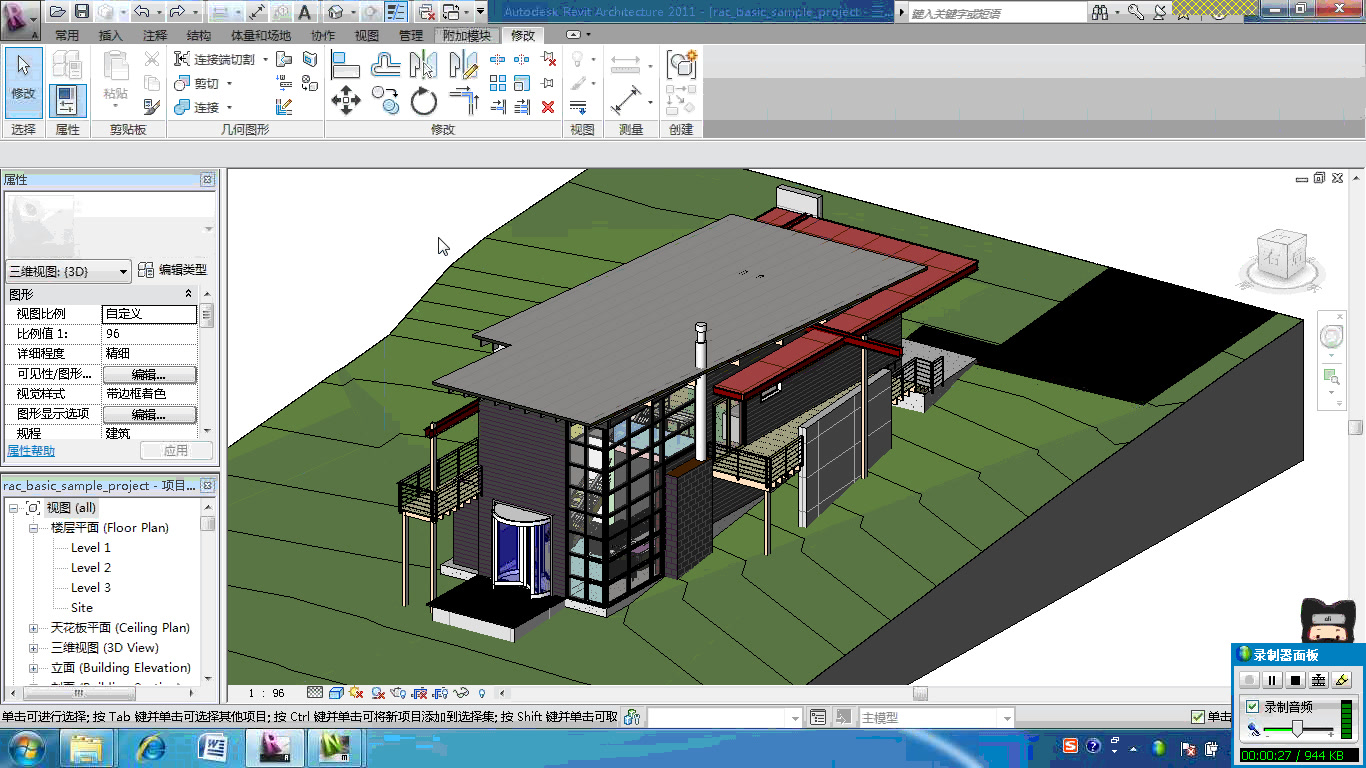Click the Rotate tool icon
The height and width of the screenshot is (768, 1366).
424,100
